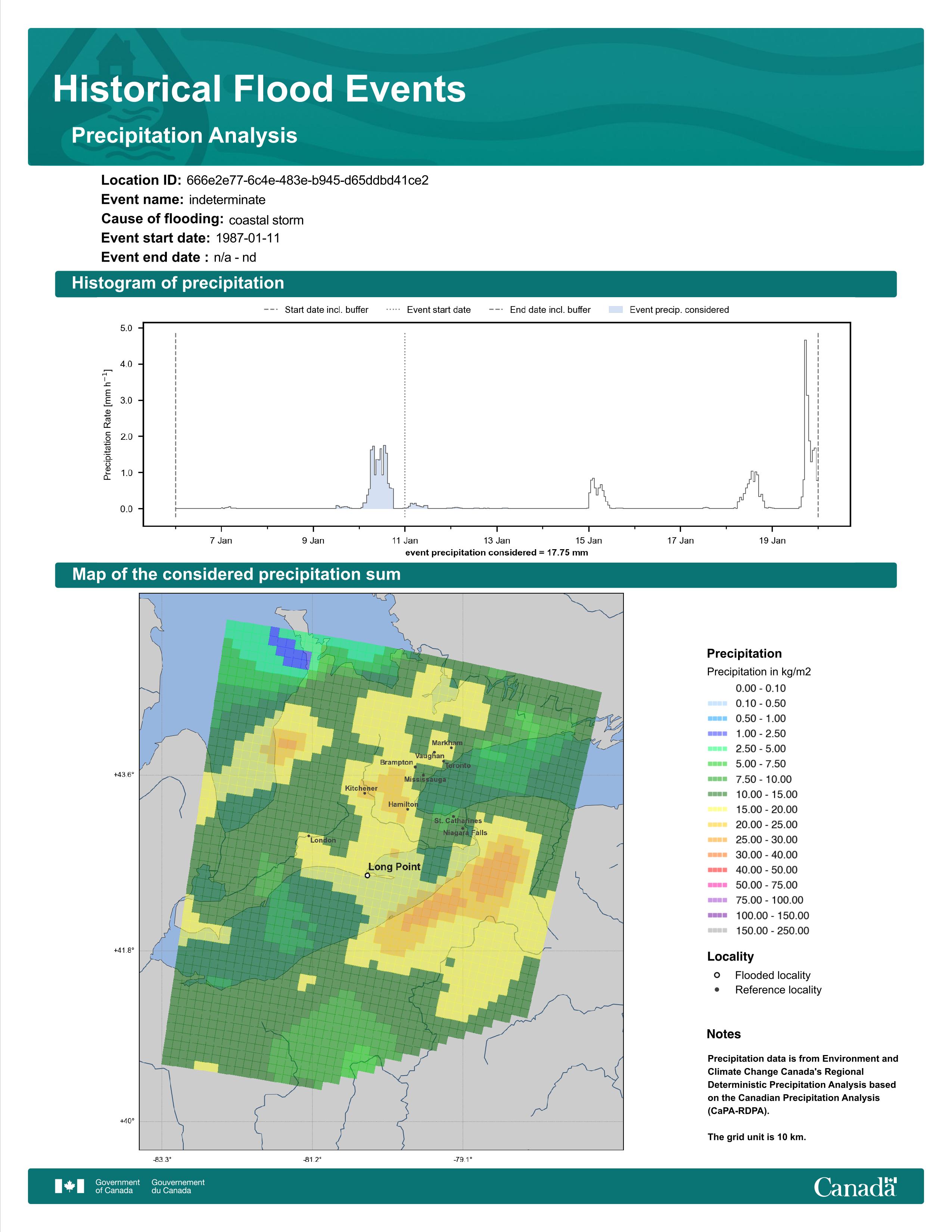Click the Long Point flooded locality marker

pyautogui.click(x=367, y=875)
